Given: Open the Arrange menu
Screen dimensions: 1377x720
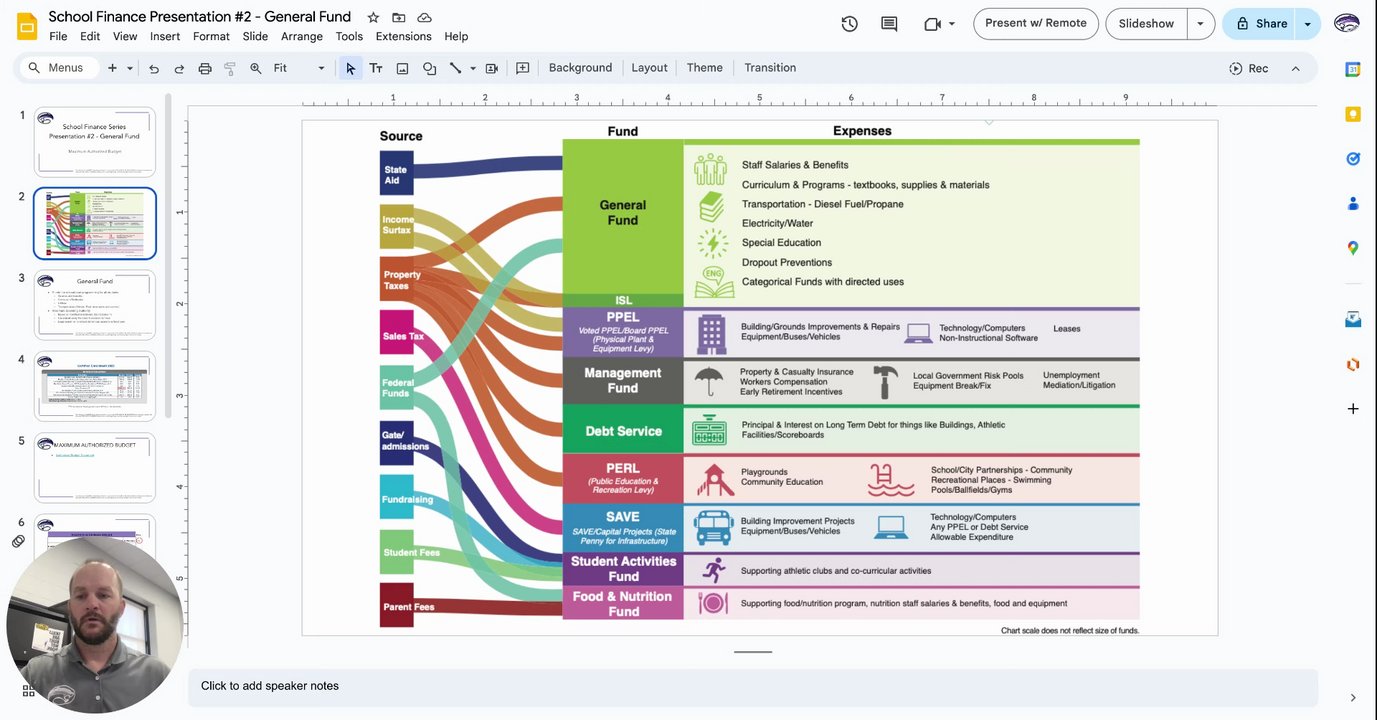Looking at the screenshot, I should point(302,37).
